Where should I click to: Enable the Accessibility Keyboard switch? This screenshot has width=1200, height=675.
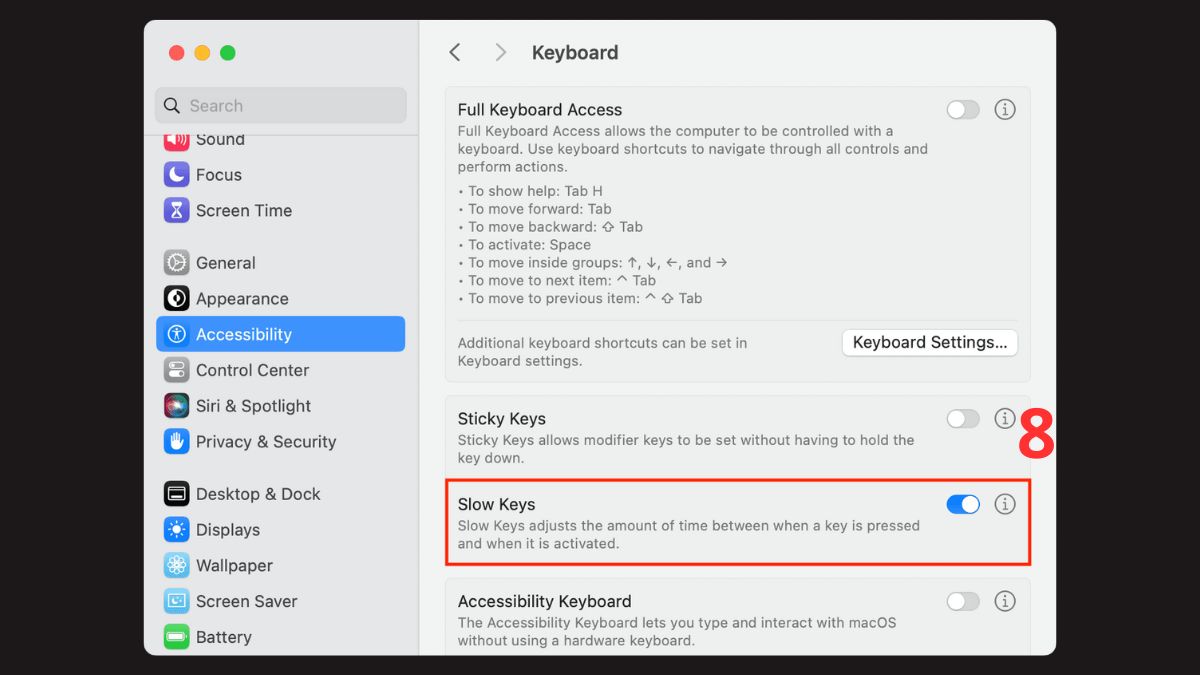pos(963,602)
